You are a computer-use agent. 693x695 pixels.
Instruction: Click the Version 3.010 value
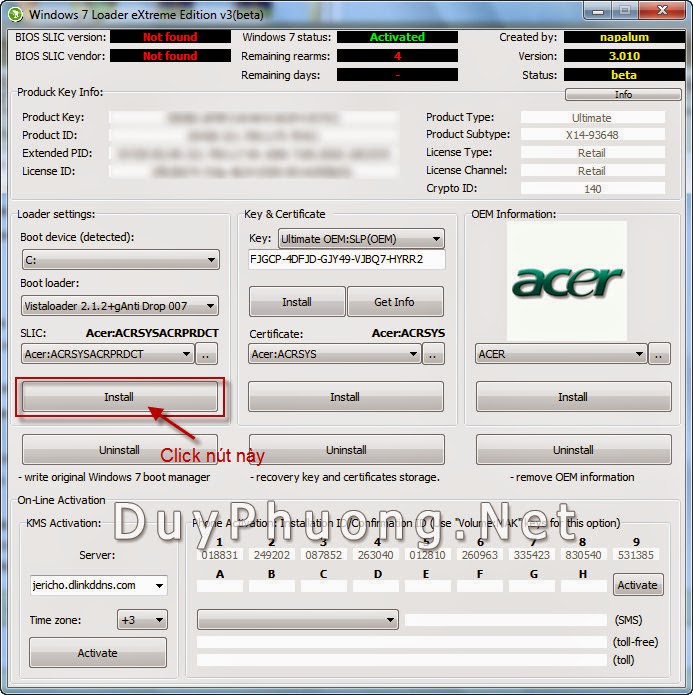point(624,56)
